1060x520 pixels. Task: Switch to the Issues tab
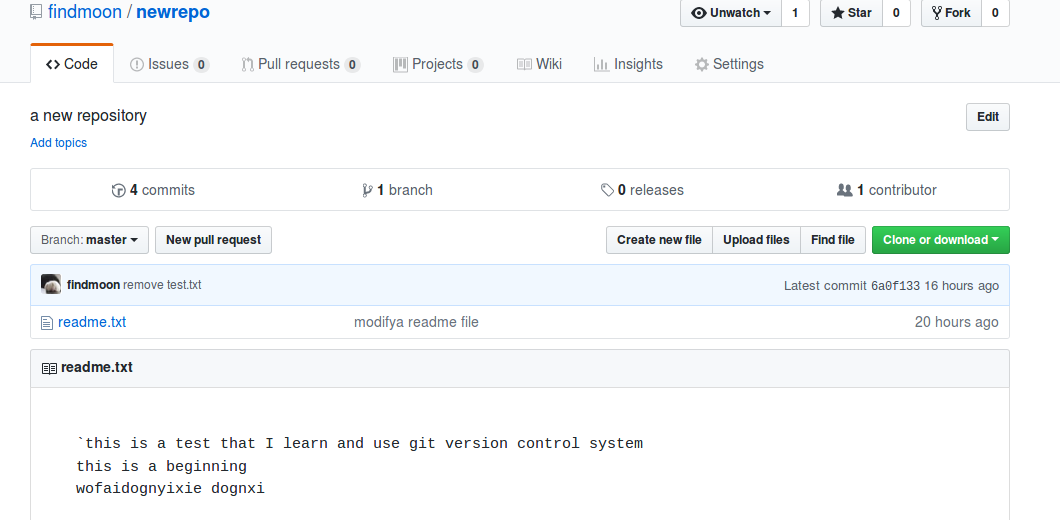click(x=168, y=64)
